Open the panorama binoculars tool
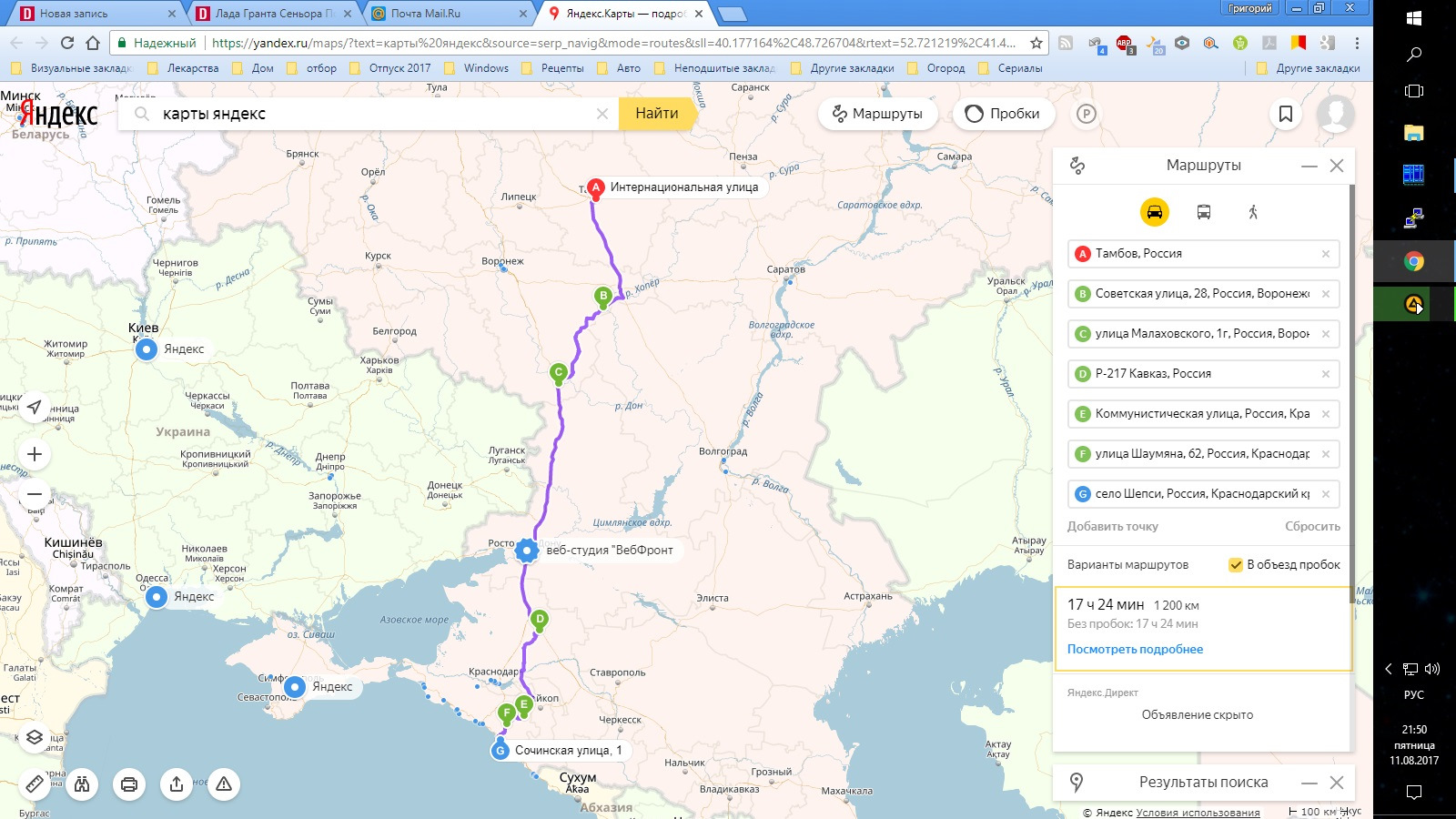1456x819 pixels. pyautogui.click(x=82, y=784)
